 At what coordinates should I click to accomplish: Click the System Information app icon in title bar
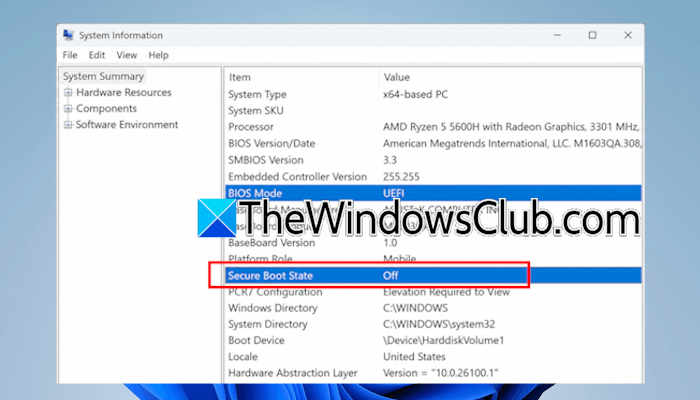tap(68, 35)
